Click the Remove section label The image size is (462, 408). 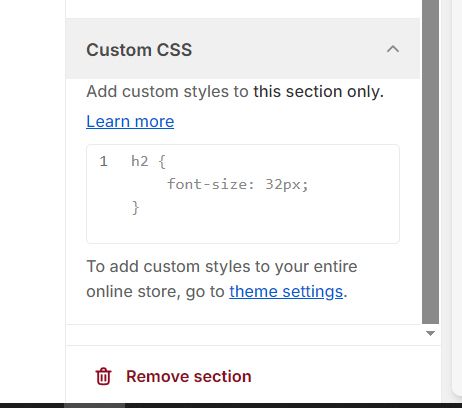pyautogui.click(x=189, y=377)
